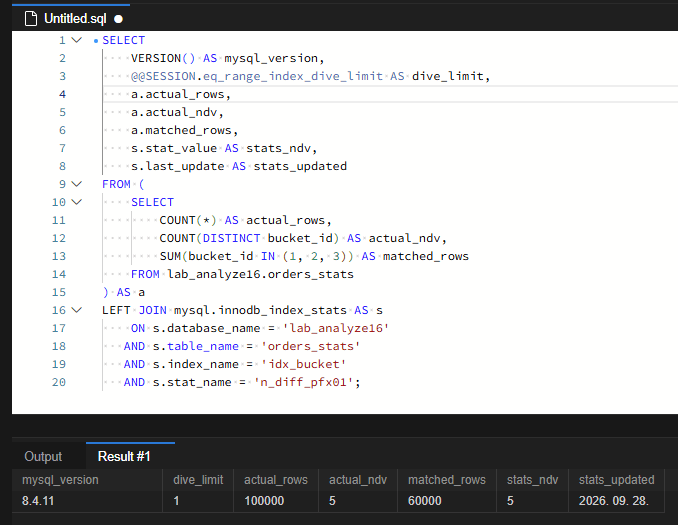Collapse the SELECT block at line 1

(77, 40)
